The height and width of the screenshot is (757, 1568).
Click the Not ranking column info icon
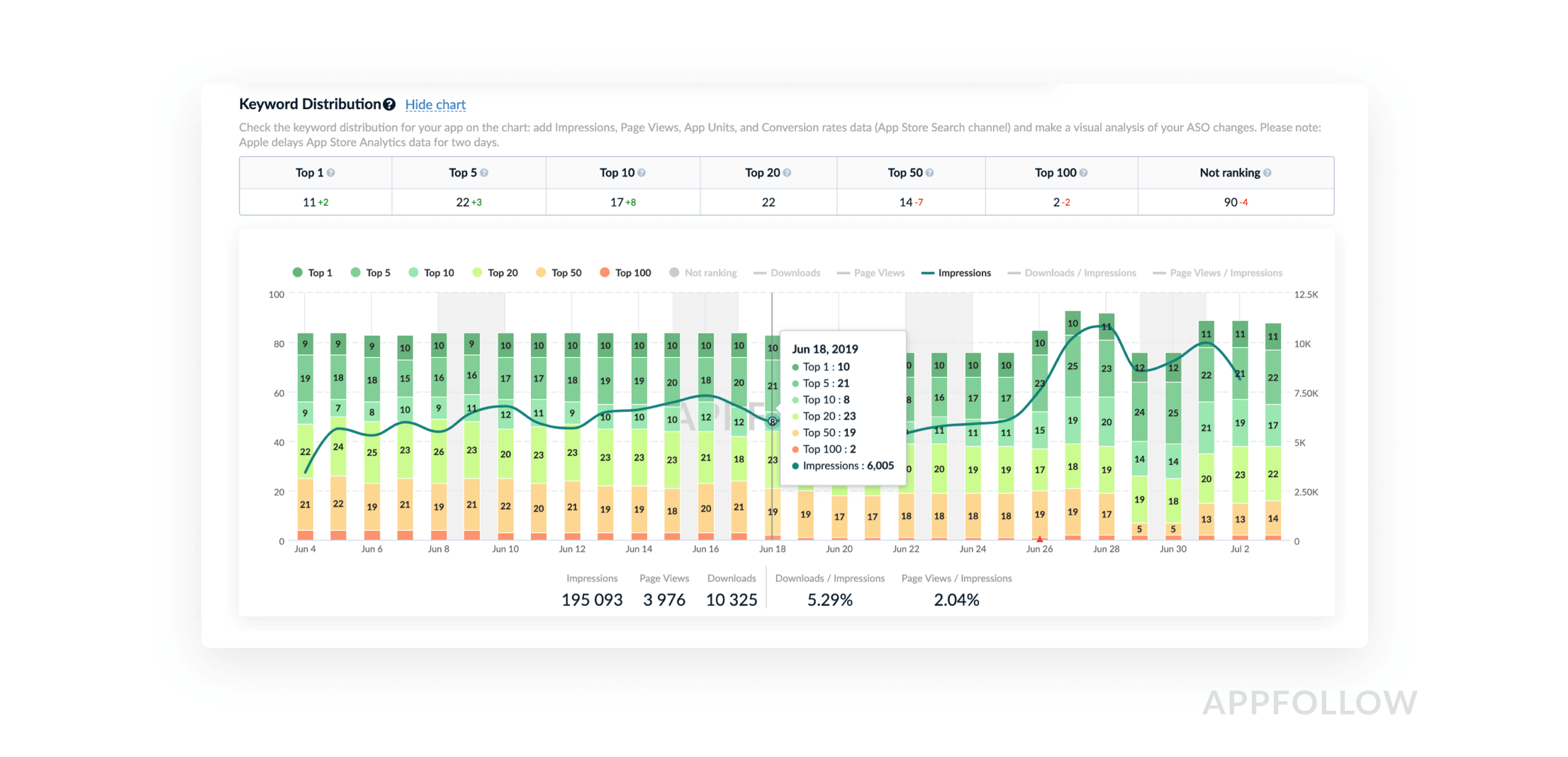tap(1267, 173)
